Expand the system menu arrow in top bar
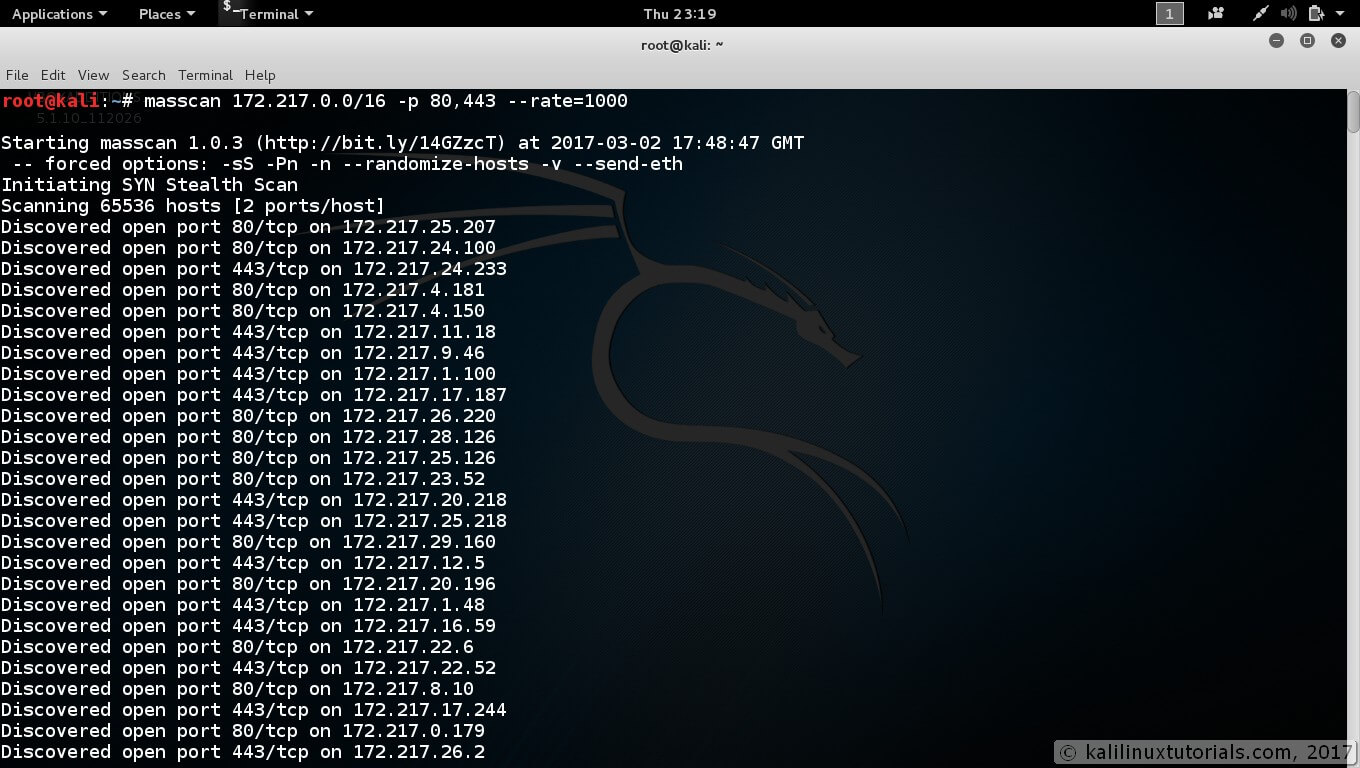The width and height of the screenshot is (1360, 768). point(1339,13)
